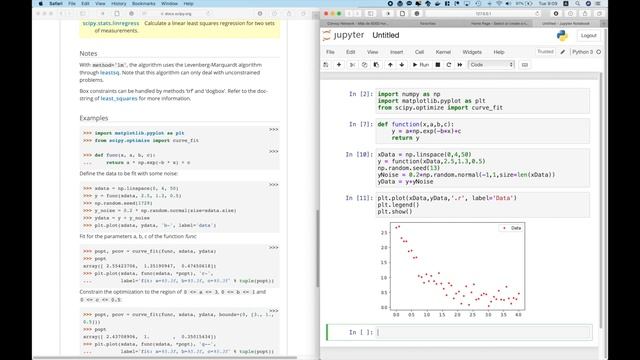This screenshot has height=360, width=640.
Task: Open Jupyter Edit menu
Action: pyautogui.click(x=351, y=52)
